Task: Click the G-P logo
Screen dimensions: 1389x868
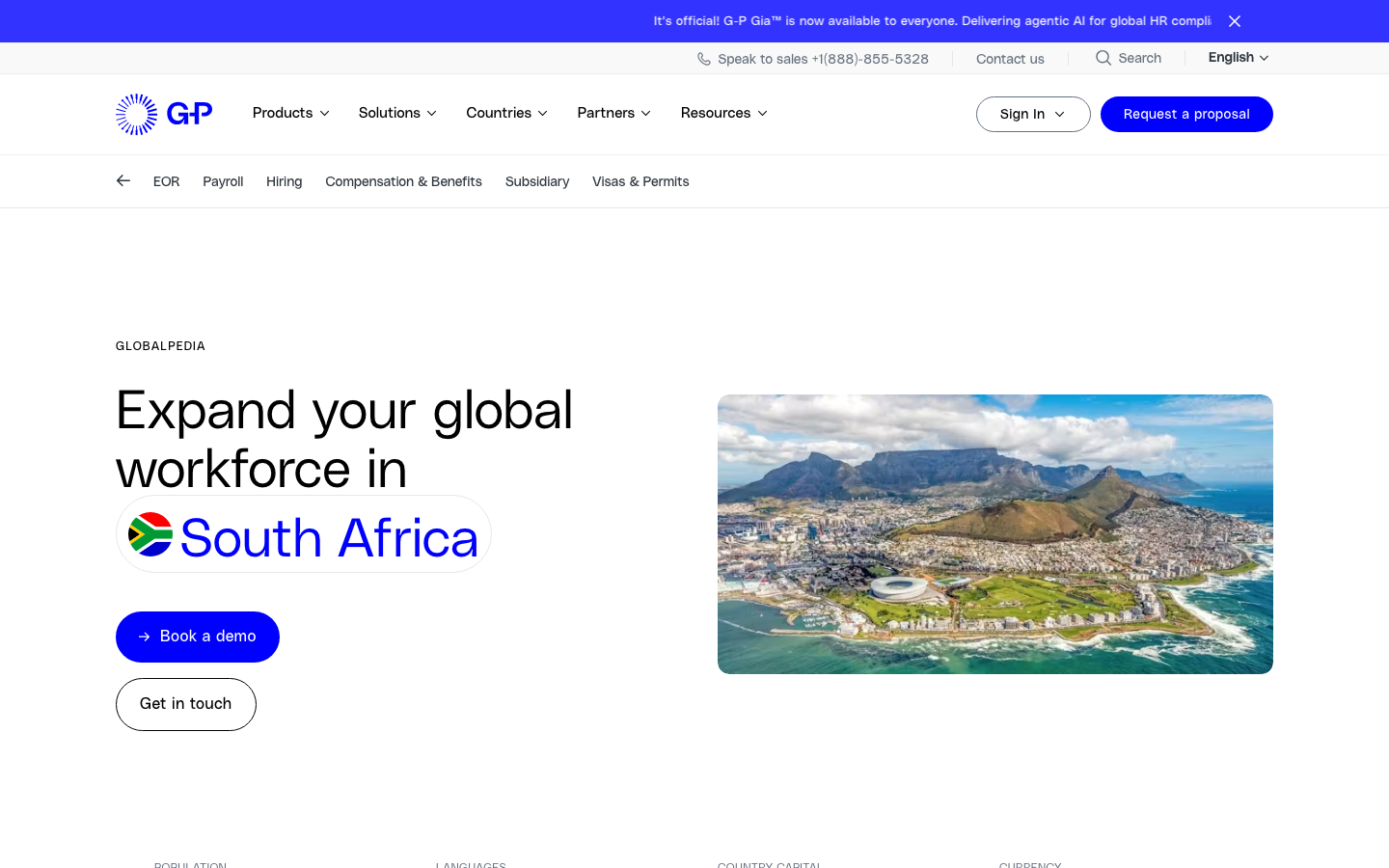Action: tap(164, 114)
